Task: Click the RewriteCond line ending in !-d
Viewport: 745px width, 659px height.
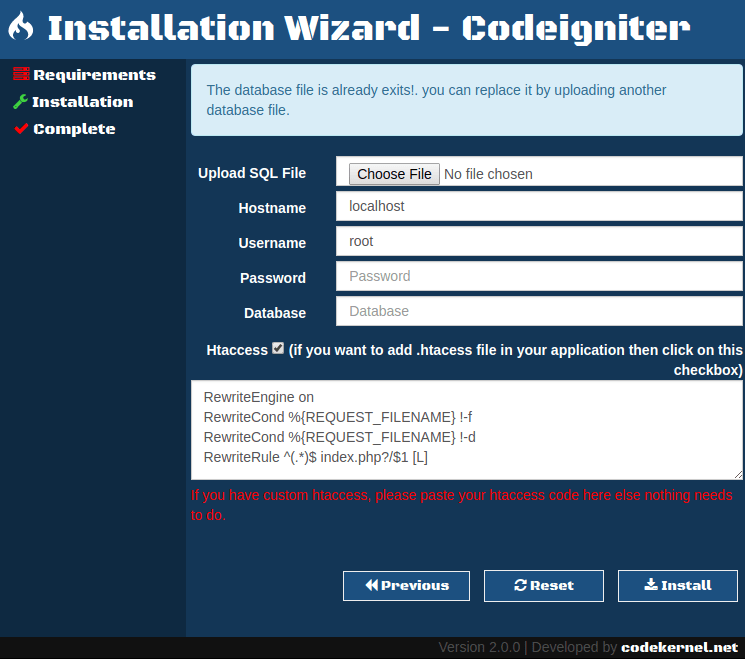Action: 339,437
